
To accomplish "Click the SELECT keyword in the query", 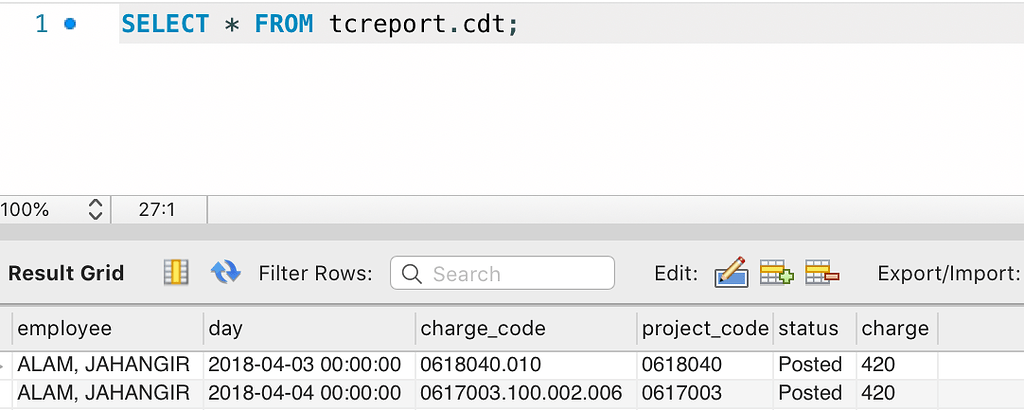I will click(165, 24).
